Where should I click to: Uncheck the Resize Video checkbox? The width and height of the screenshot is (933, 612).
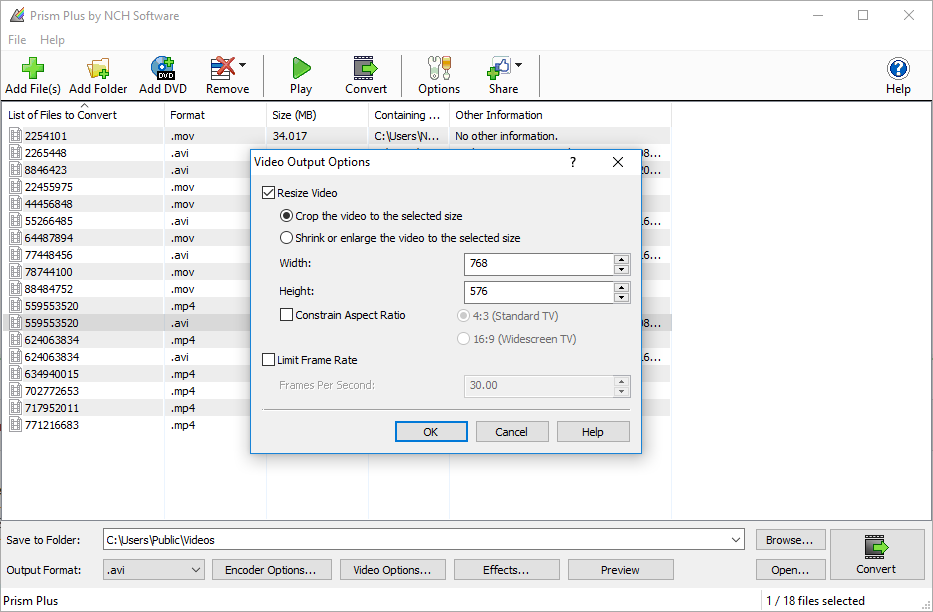pos(268,193)
